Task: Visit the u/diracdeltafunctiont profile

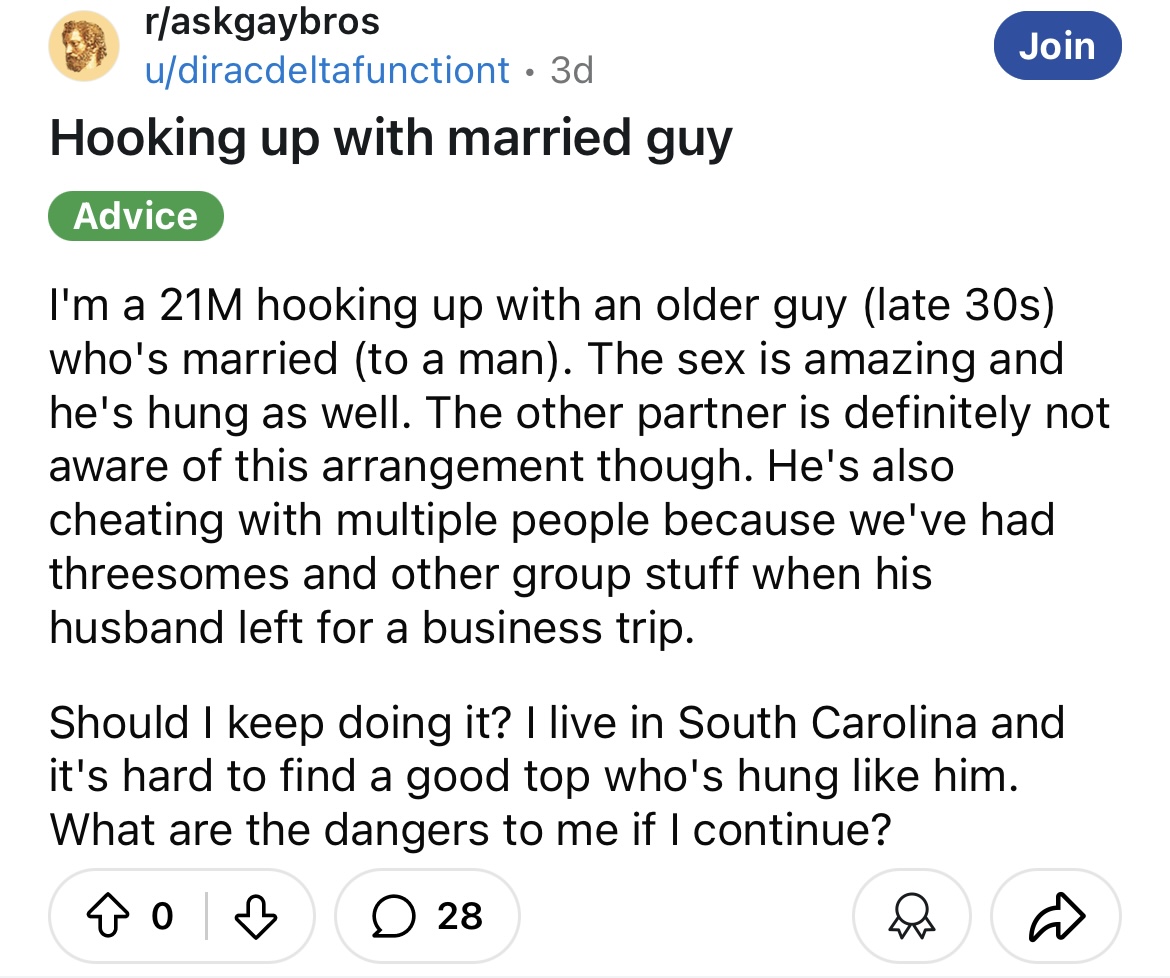Action: [328, 69]
